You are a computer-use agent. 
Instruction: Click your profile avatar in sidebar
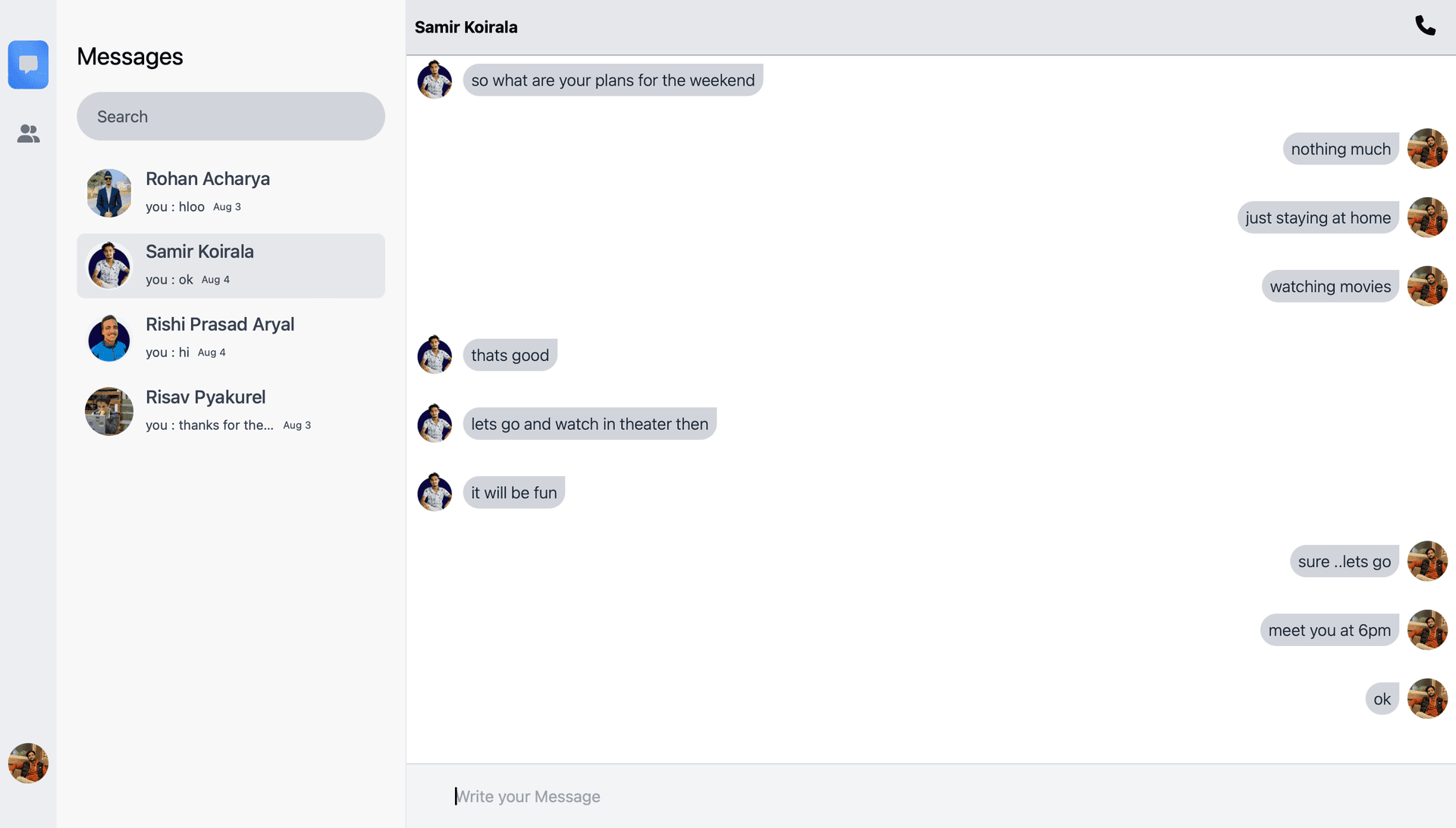point(28,763)
